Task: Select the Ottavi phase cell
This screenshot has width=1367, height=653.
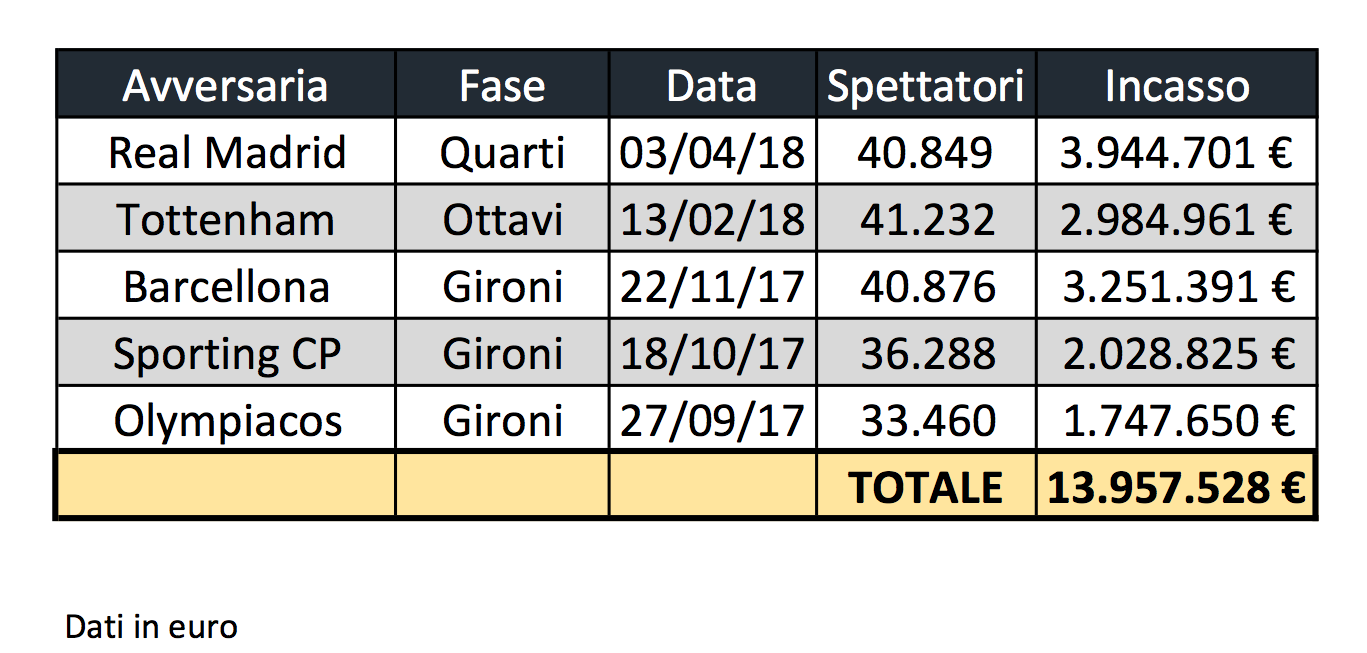Action: pos(502,219)
